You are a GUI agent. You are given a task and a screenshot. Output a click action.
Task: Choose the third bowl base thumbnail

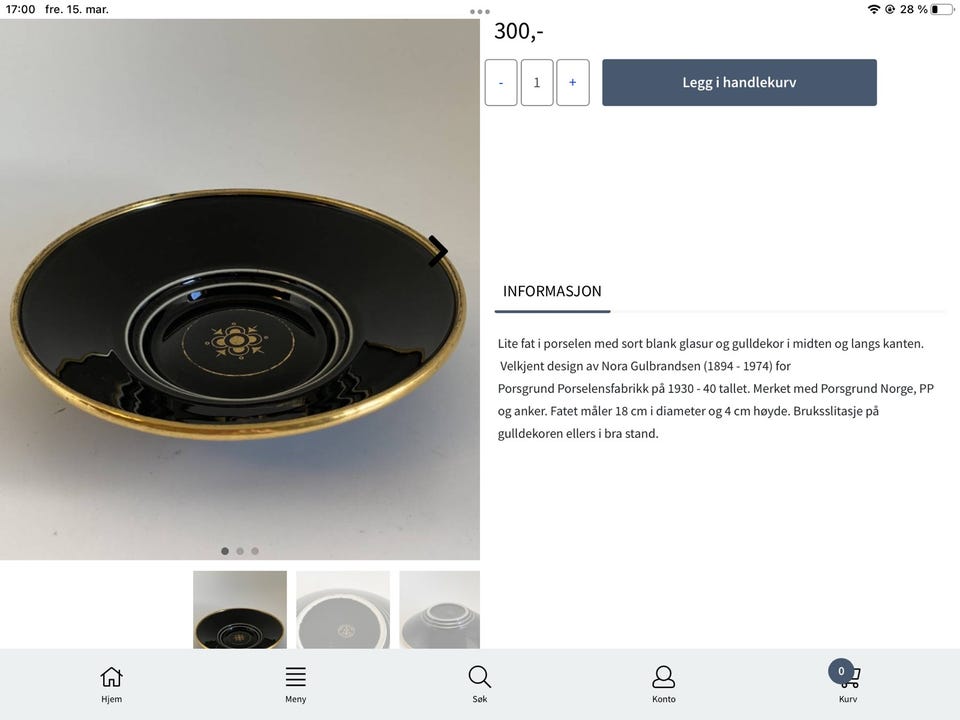pyautogui.click(x=440, y=610)
